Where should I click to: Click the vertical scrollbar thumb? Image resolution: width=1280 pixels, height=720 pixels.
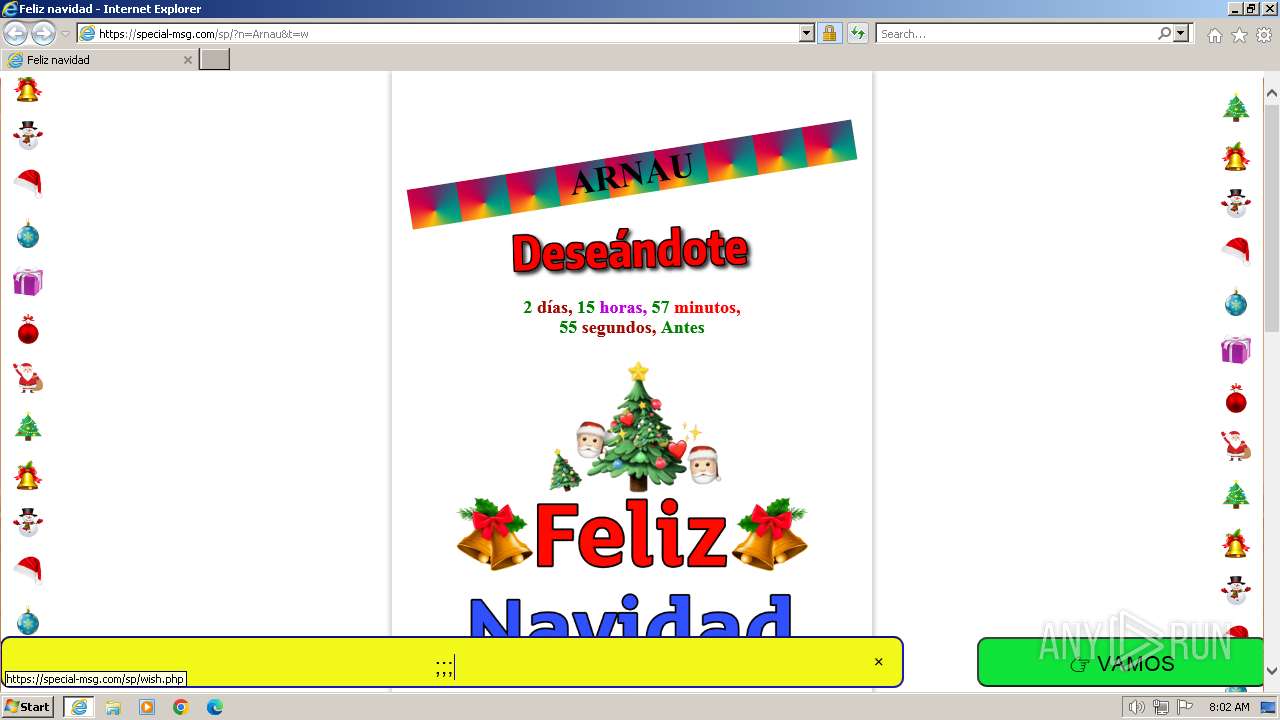1272,217
